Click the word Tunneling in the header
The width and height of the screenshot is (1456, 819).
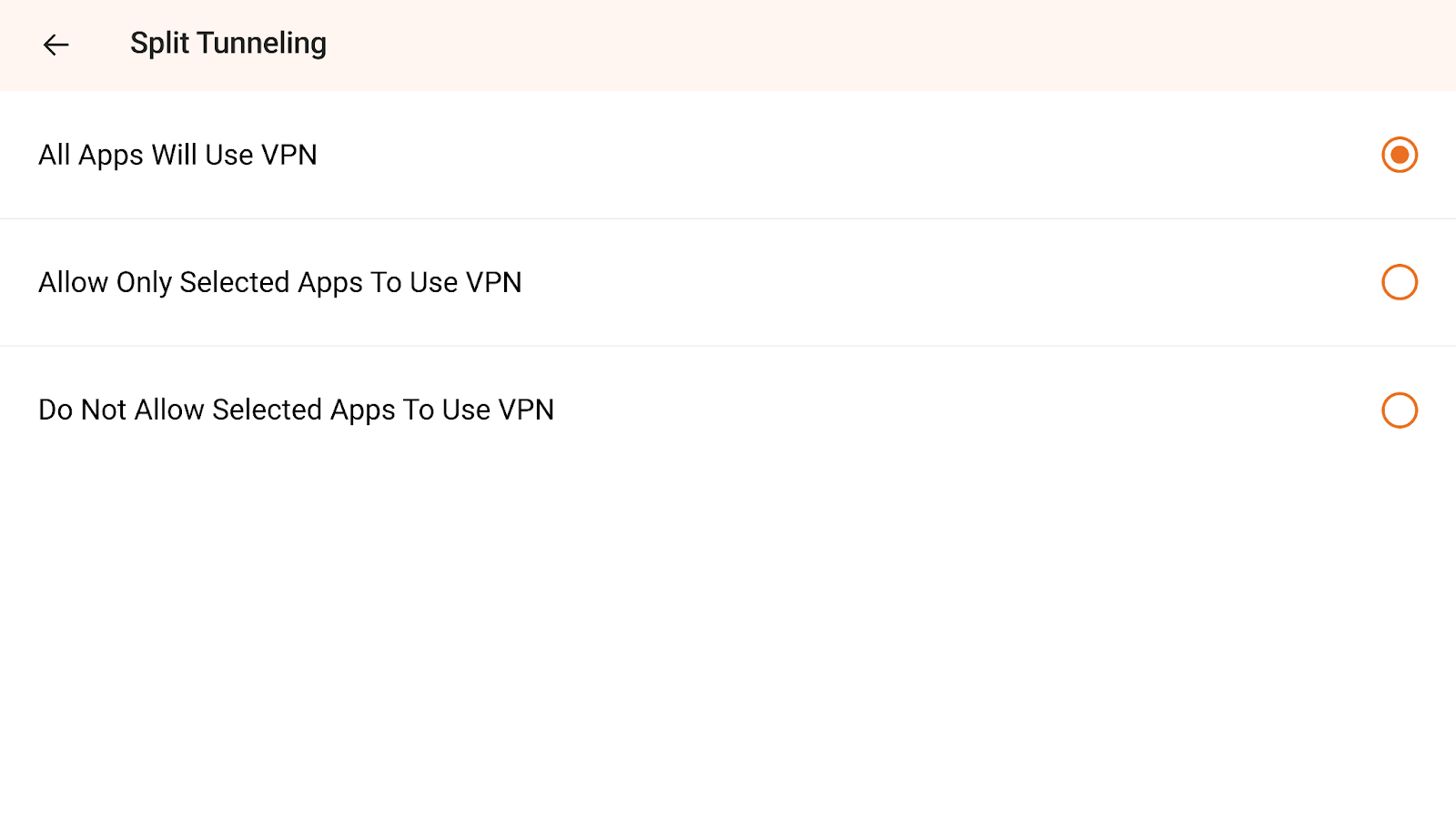coord(261,44)
